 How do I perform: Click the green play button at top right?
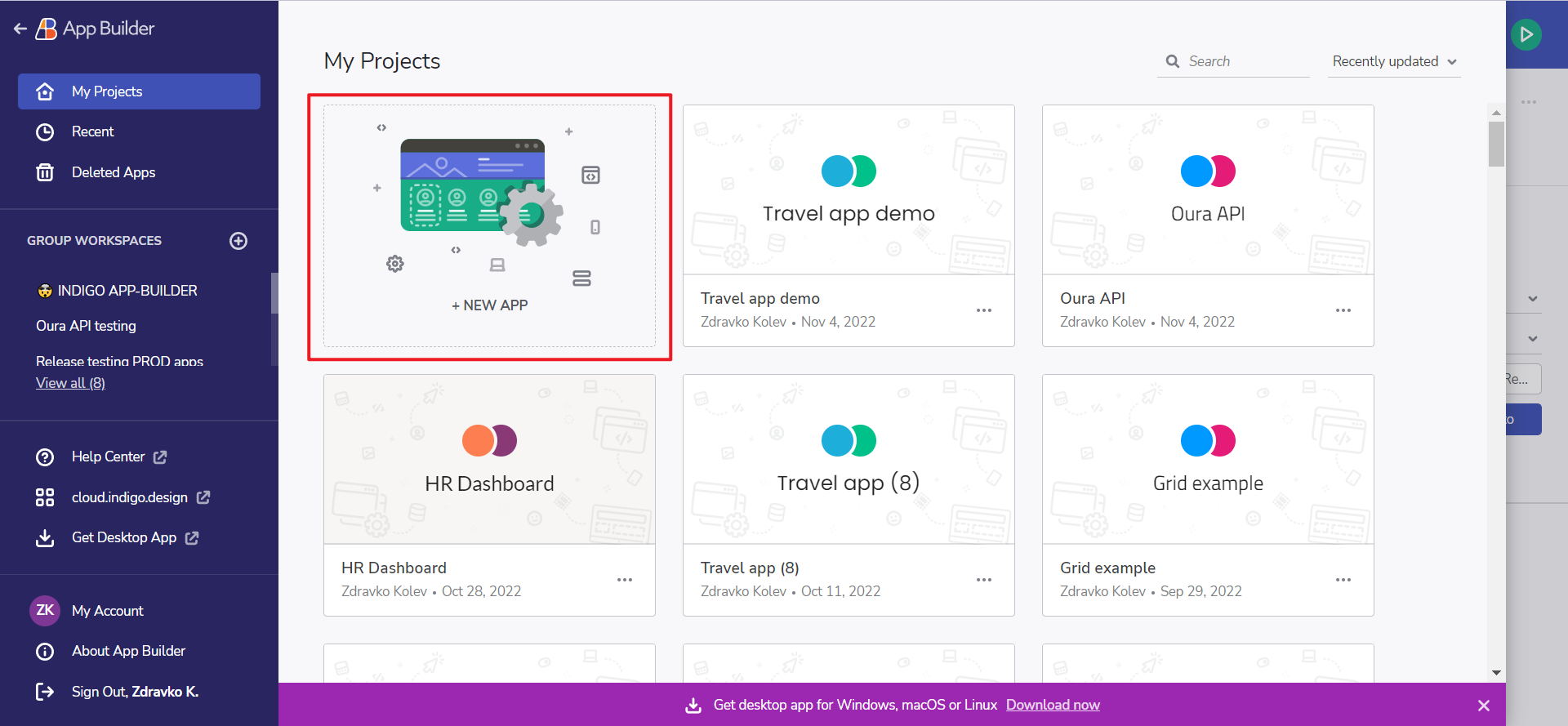(x=1526, y=34)
